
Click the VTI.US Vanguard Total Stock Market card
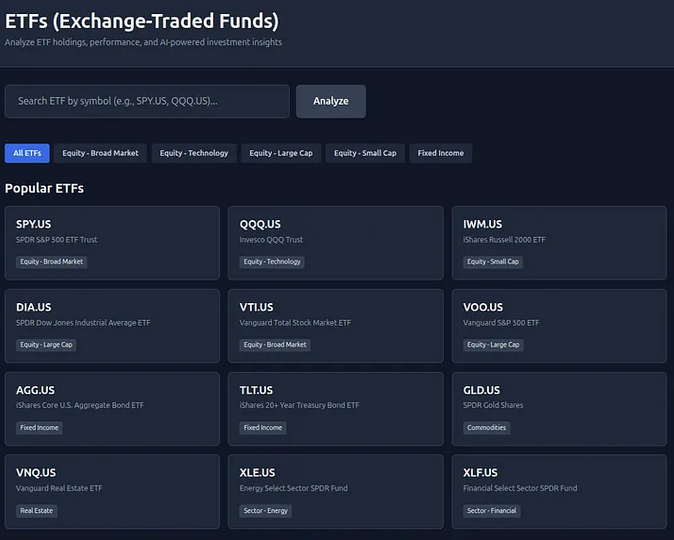pyautogui.click(x=335, y=325)
